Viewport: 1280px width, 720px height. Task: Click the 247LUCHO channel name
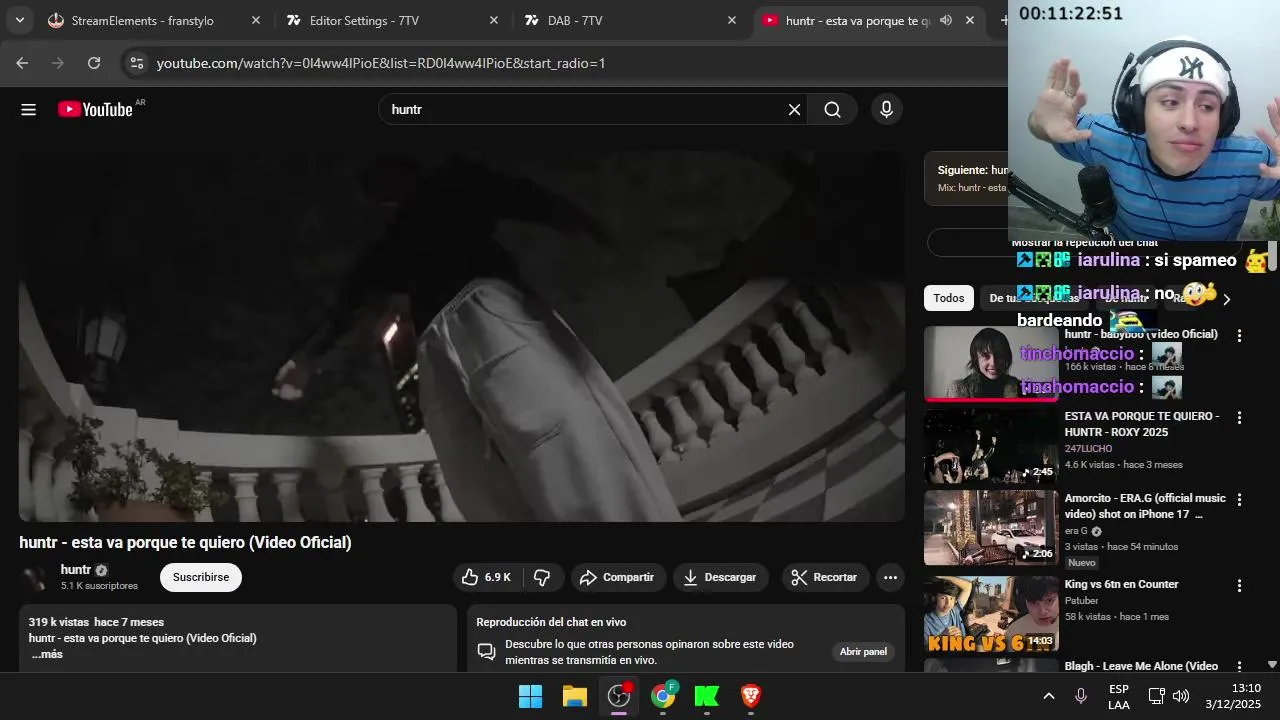click(1088, 449)
